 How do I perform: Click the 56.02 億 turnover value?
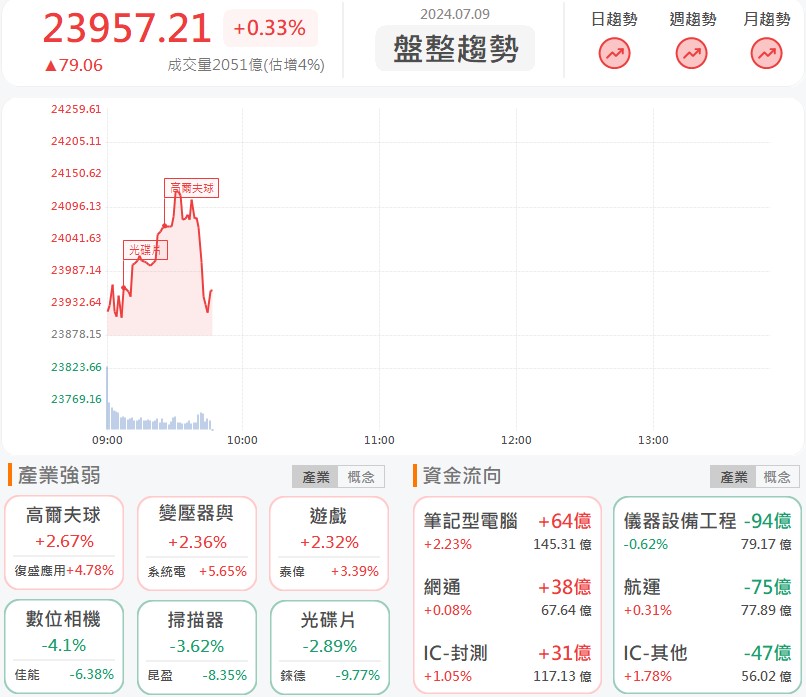pos(766,676)
